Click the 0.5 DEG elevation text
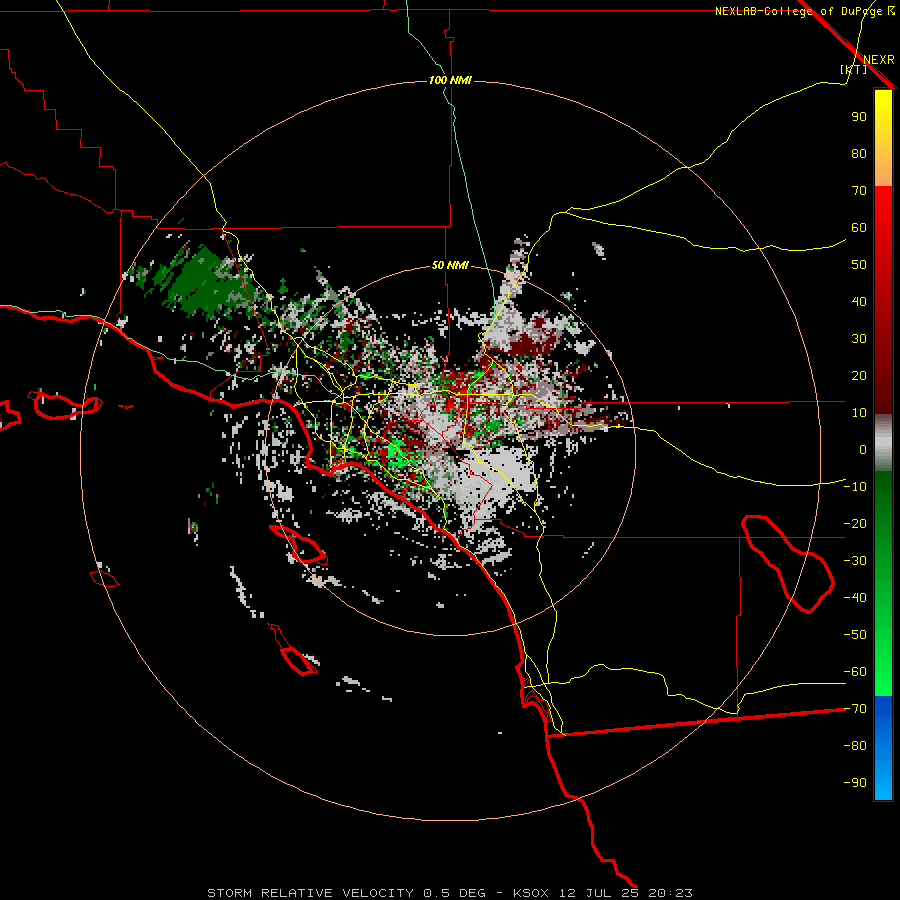Screen dimensions: 900x900 point(454,893)
